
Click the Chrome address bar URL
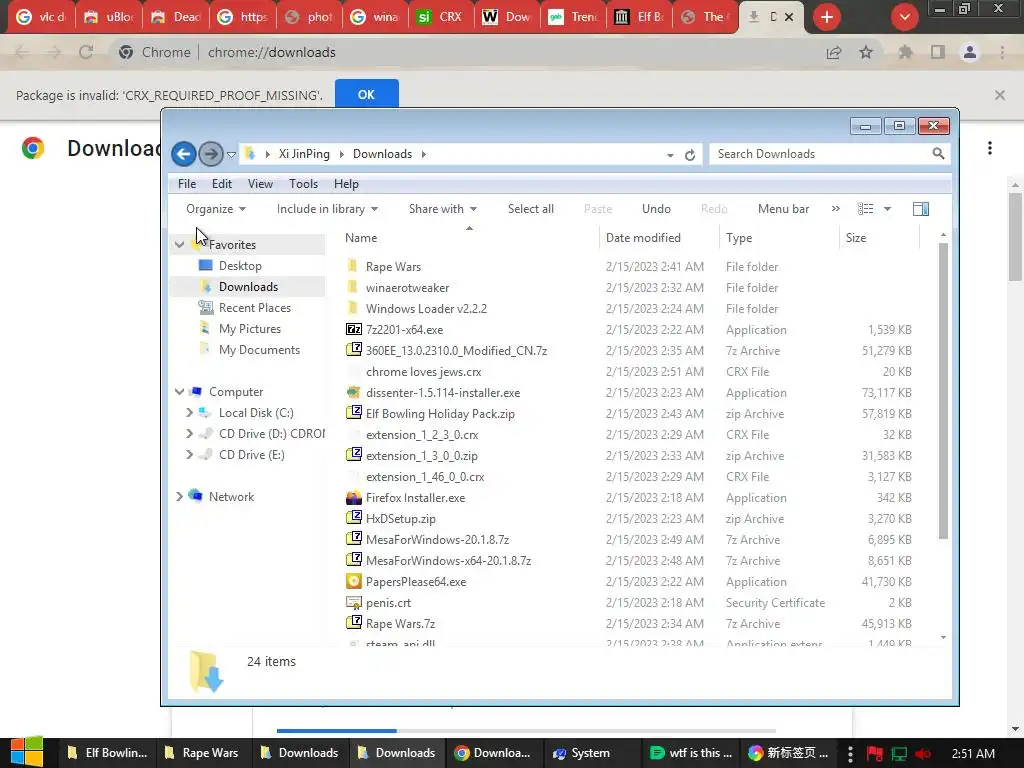[x=272, y=52]
